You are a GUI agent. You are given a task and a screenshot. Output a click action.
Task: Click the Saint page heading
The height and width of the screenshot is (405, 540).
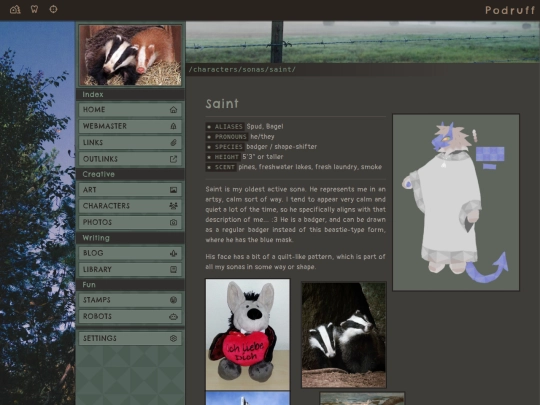[222, 104]
